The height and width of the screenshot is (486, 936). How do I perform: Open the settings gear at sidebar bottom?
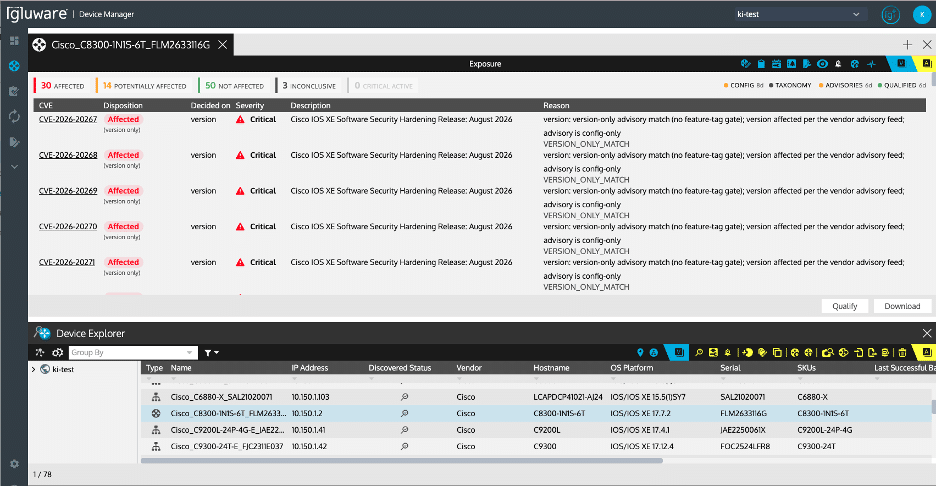(14, 464)
